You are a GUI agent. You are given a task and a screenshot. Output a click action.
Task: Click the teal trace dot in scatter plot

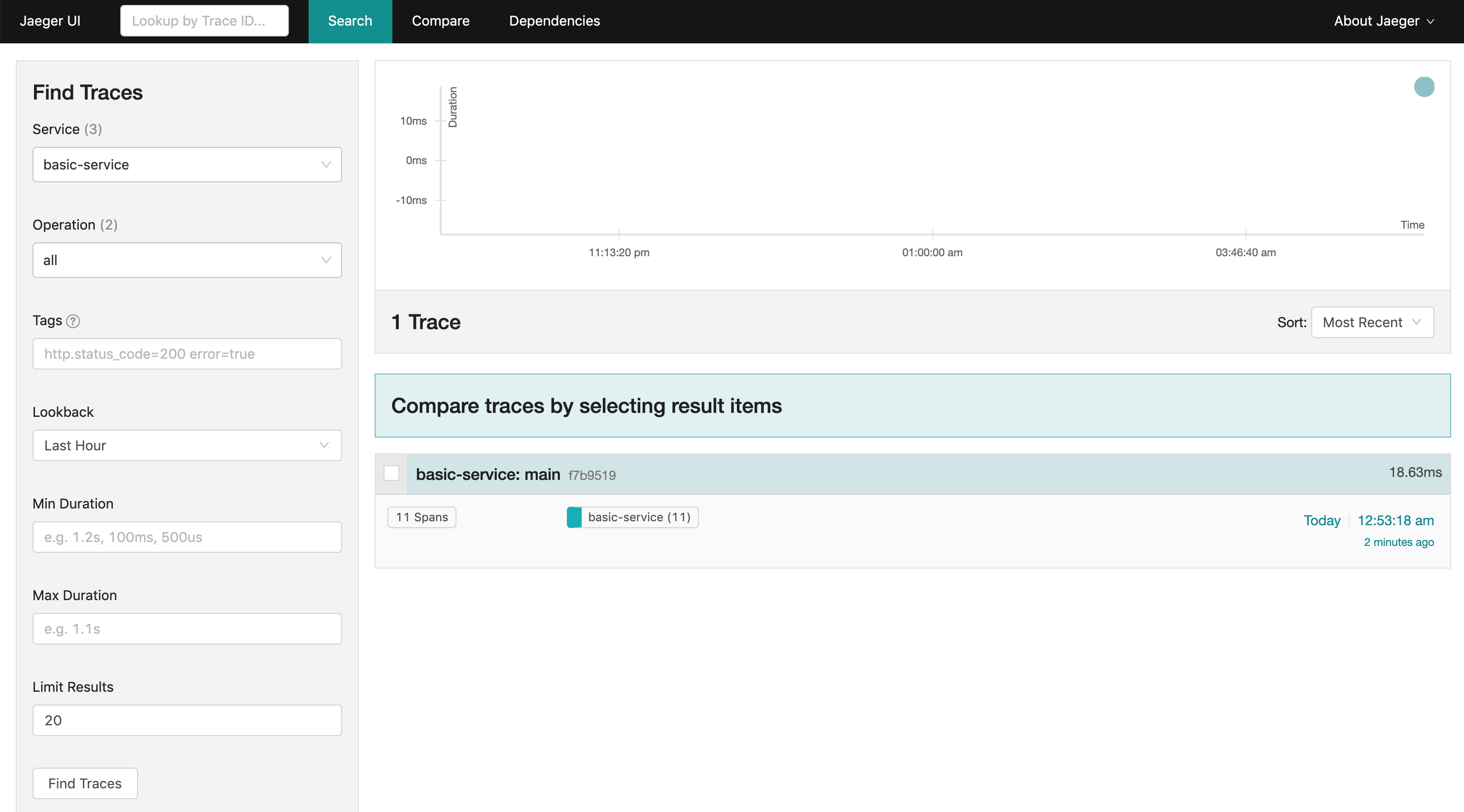1424,87
